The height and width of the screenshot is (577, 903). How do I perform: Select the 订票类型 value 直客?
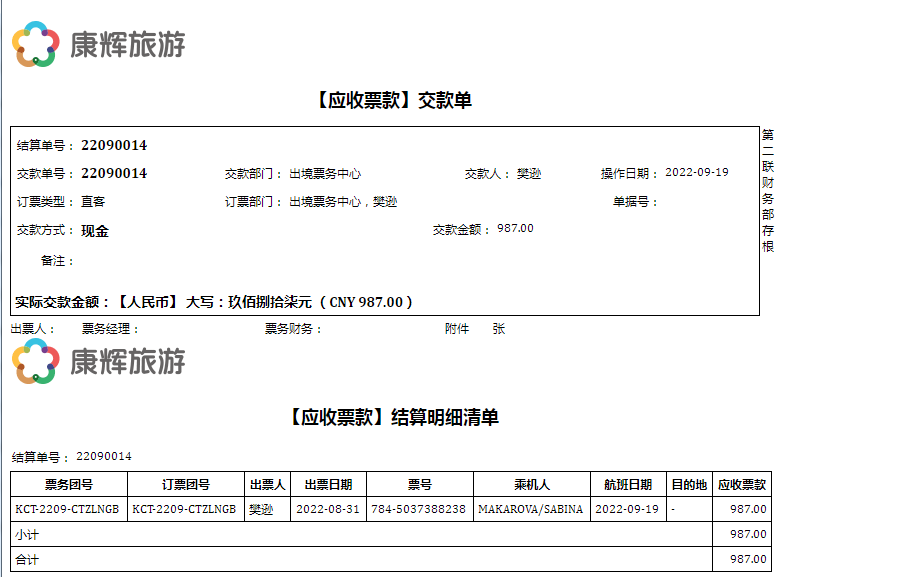93,201
